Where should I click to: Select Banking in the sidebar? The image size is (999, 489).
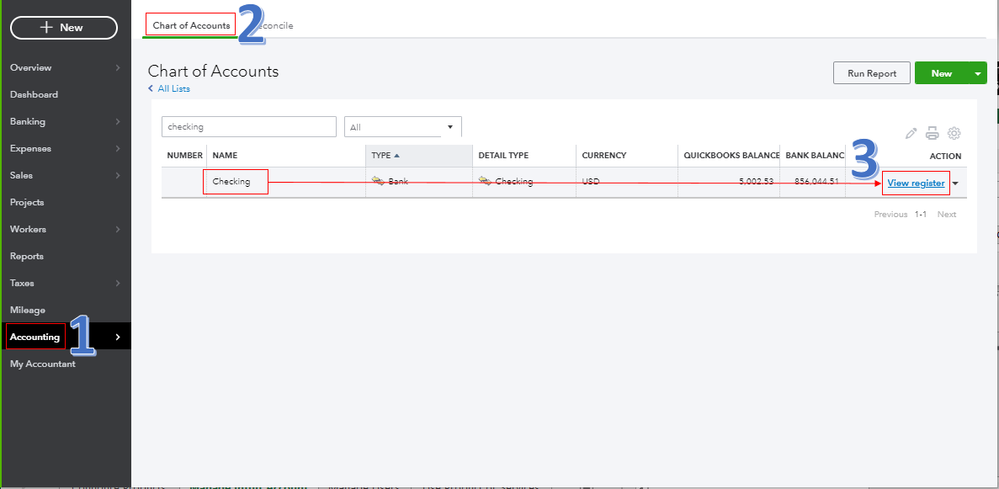point(27,122)
